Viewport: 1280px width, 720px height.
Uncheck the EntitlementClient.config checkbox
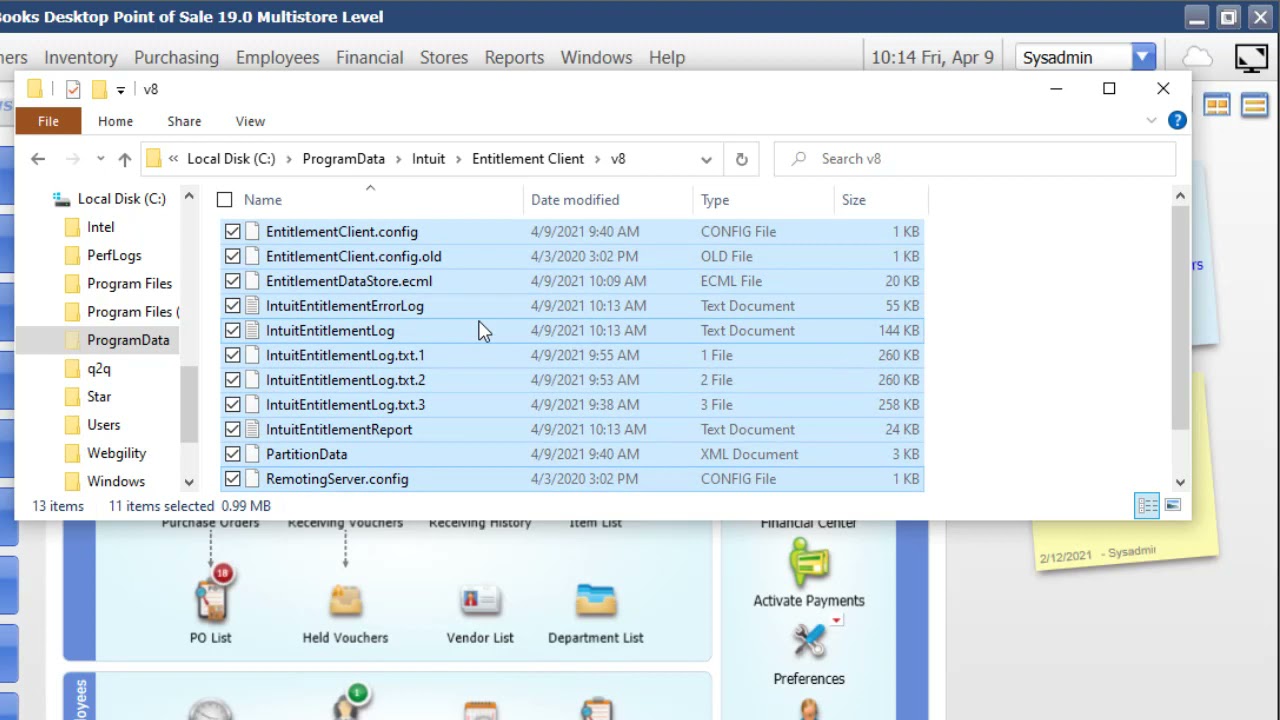tap(233, 232)
